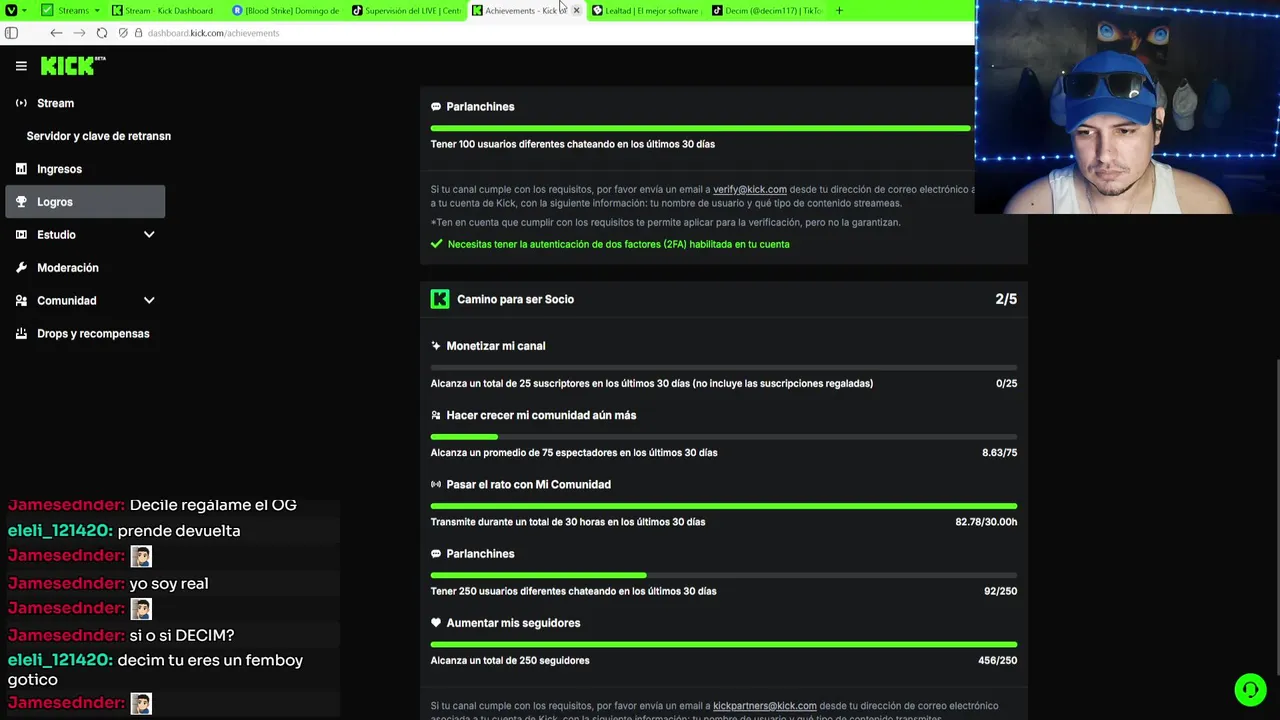Click the lower Parlanchines chat bubble icon
1280x720 pixels.
(436, 554)
